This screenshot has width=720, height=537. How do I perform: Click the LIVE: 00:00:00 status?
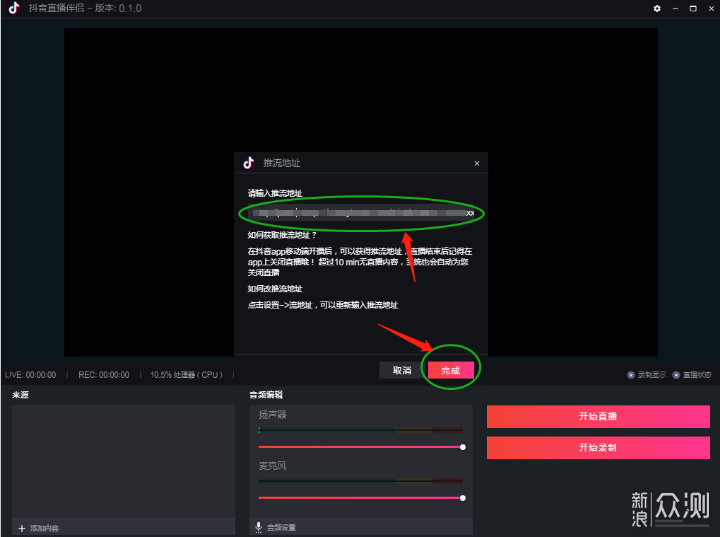(30, 375)
